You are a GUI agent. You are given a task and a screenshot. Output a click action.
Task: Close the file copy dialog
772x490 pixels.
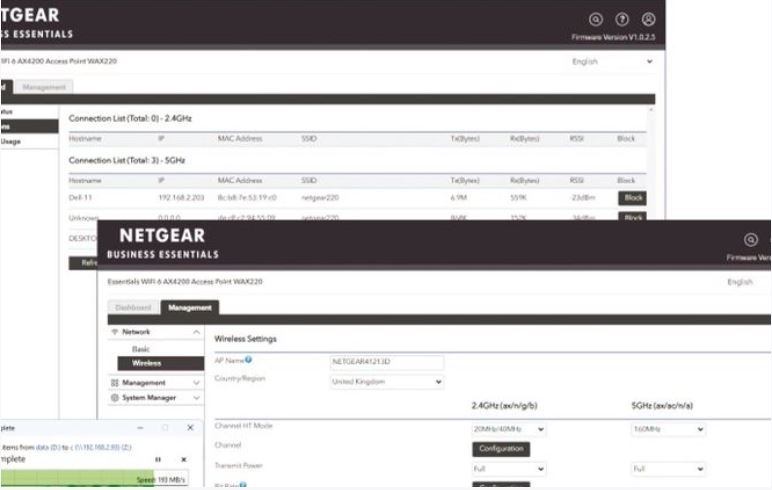pyautogui.click(x=191, y=427)
